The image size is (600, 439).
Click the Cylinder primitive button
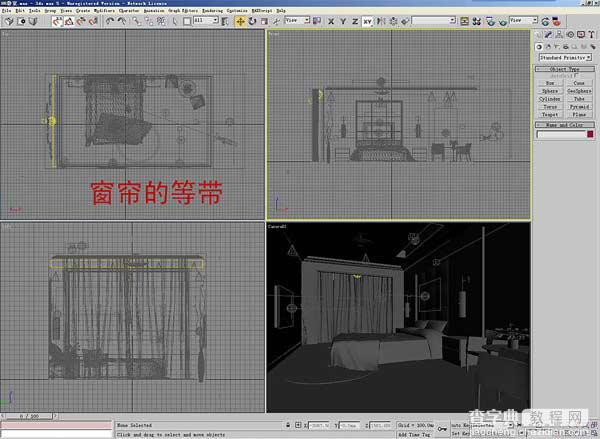tap(550, 99)
